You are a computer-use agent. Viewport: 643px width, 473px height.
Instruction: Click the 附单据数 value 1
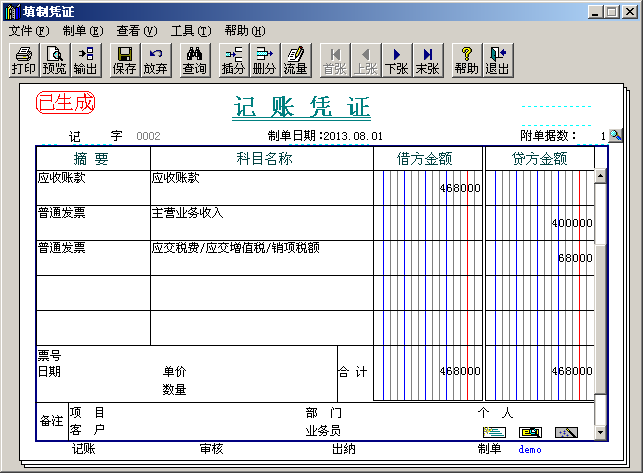[603, 136]
